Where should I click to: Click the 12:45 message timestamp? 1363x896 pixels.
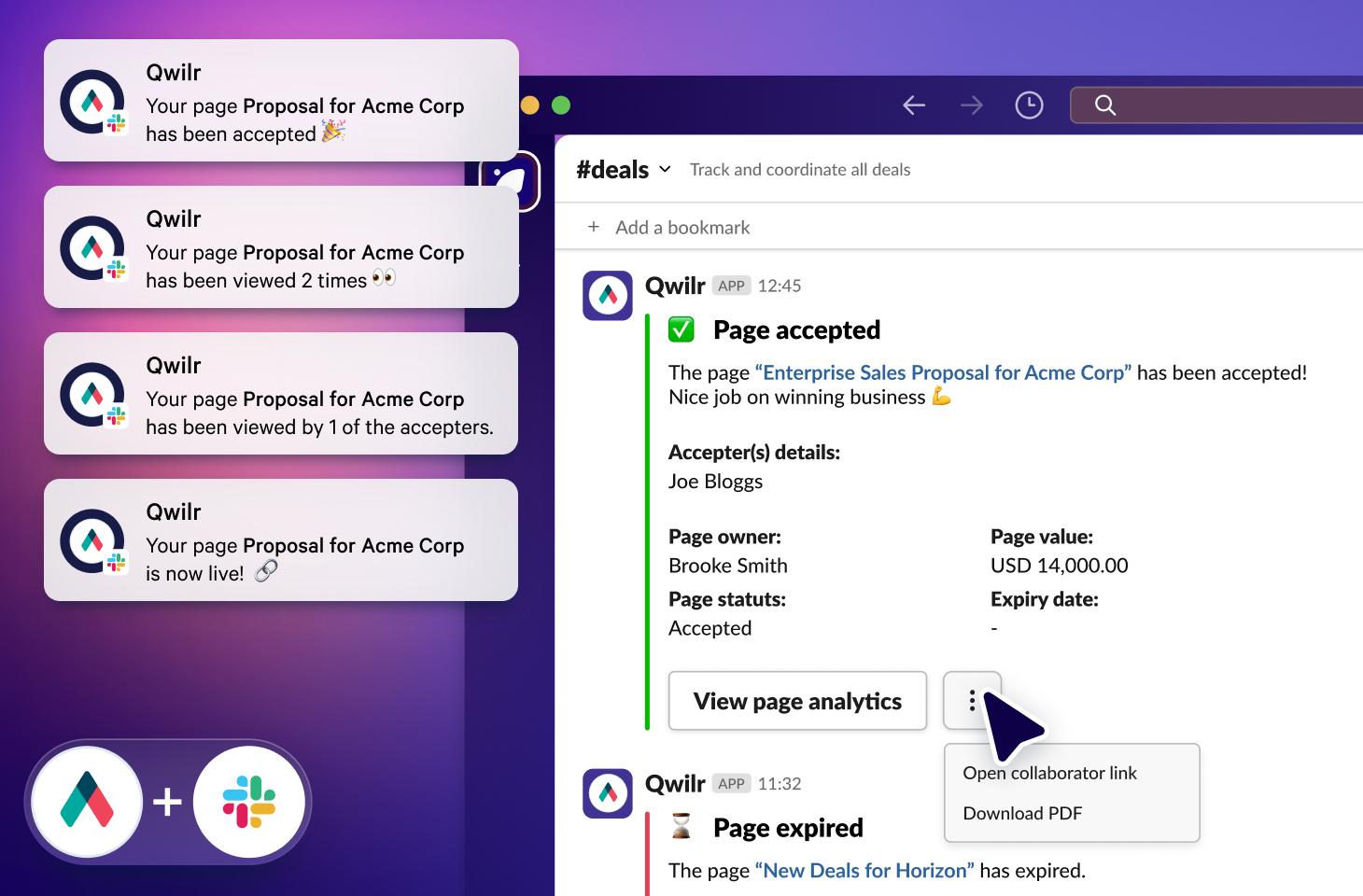pyautogui.click(x=780, y=286)
